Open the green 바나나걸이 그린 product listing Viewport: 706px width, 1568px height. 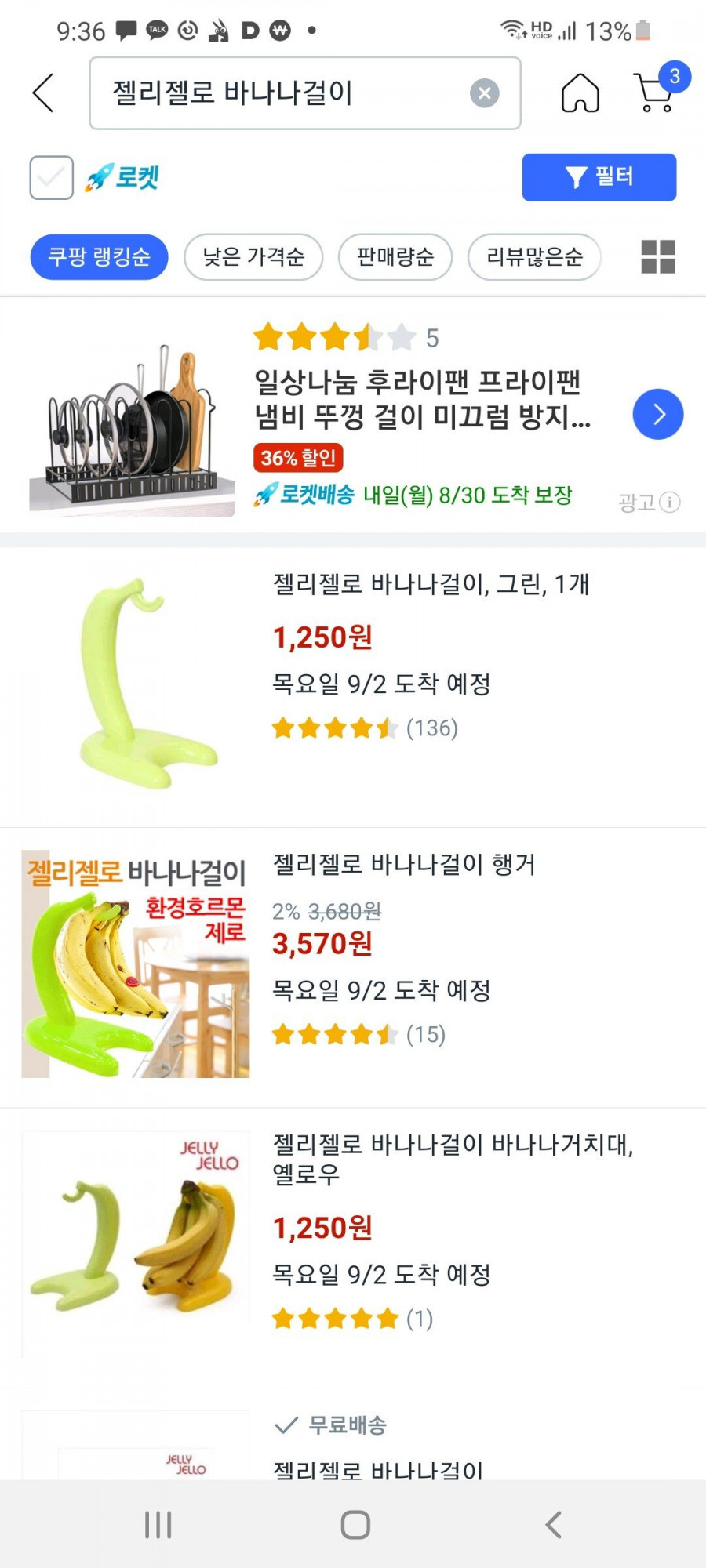430,585
